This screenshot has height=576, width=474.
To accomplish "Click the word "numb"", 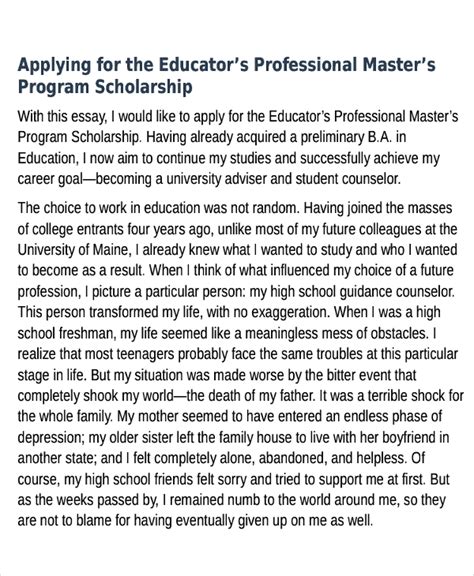I will [238, 501].
